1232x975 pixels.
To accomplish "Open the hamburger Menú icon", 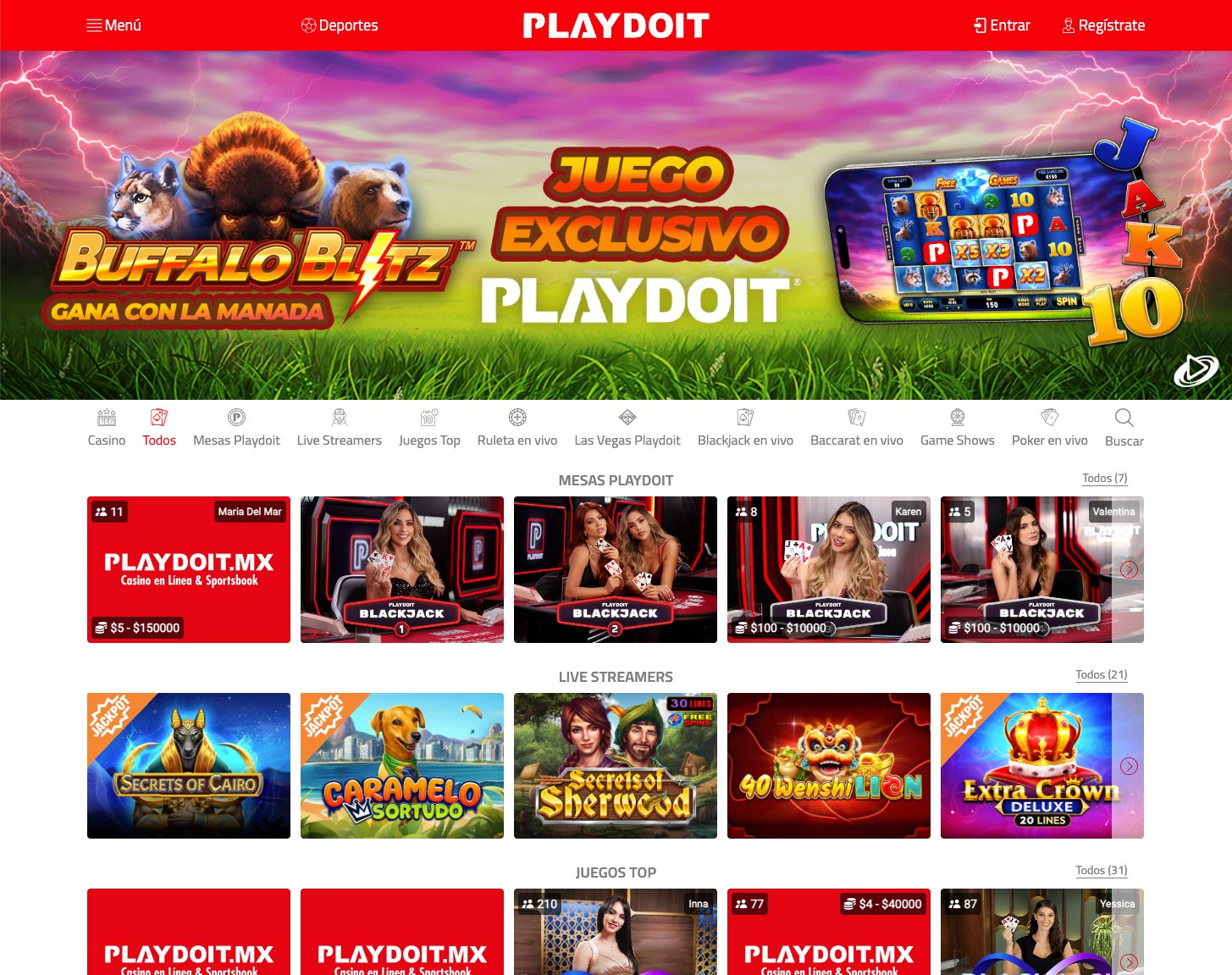I will coord(94,25).
